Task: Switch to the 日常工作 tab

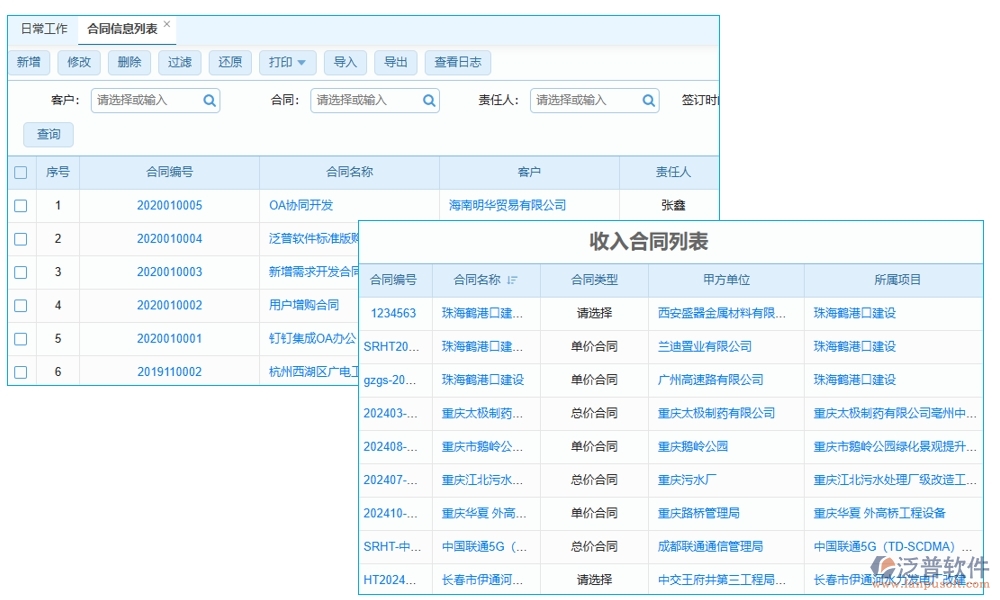Action: coord(45,28)
